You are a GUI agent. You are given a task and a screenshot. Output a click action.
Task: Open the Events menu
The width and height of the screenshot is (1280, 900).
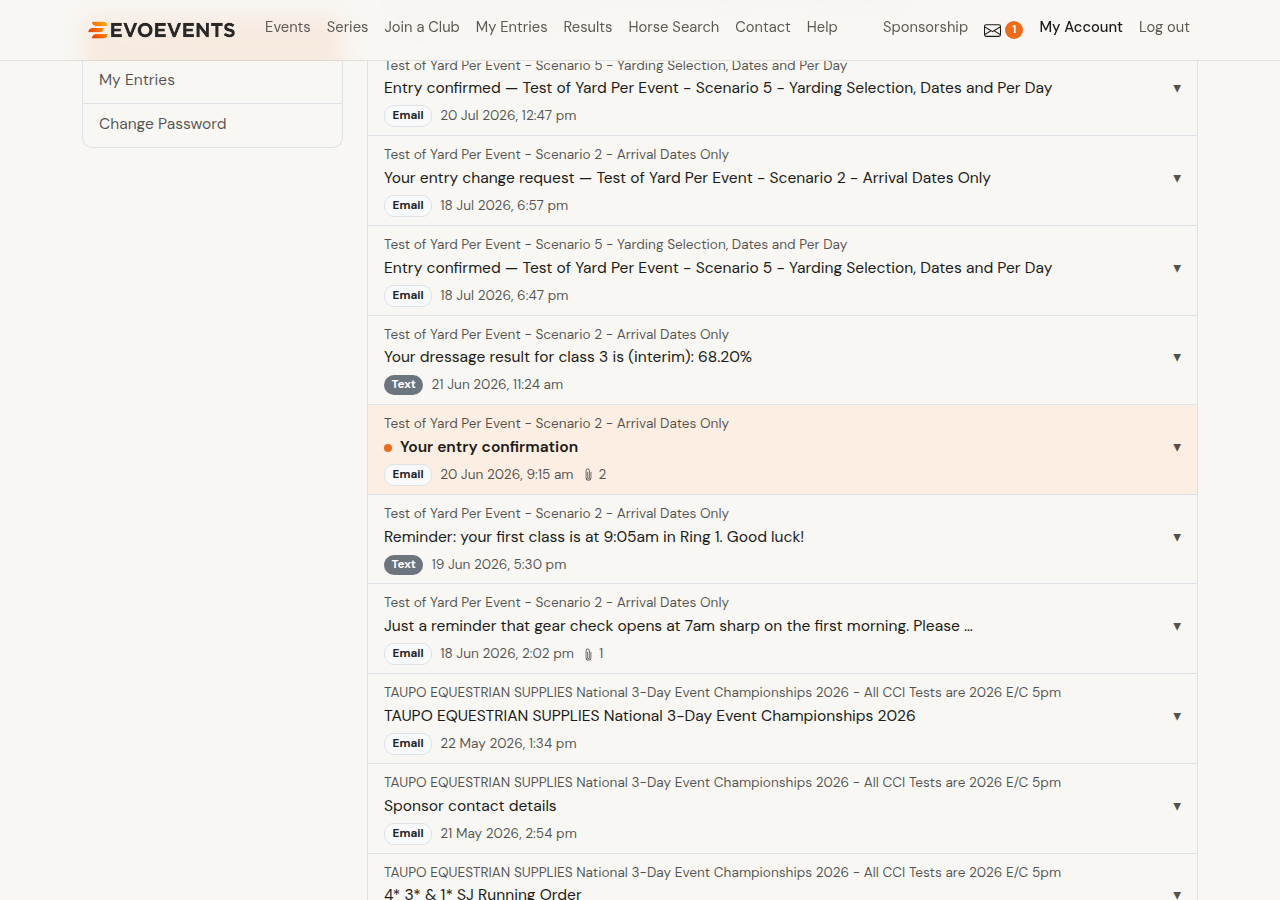288,27
